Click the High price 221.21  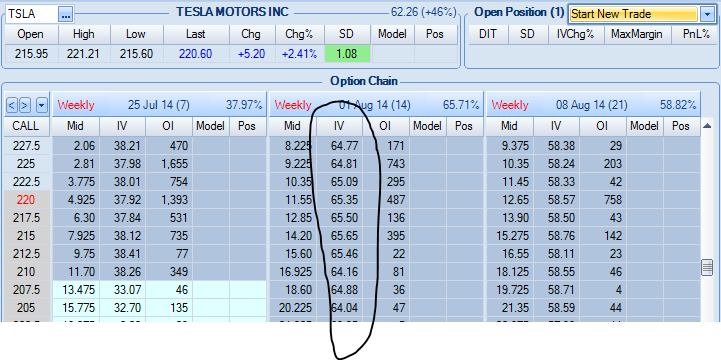pos(83,54)
